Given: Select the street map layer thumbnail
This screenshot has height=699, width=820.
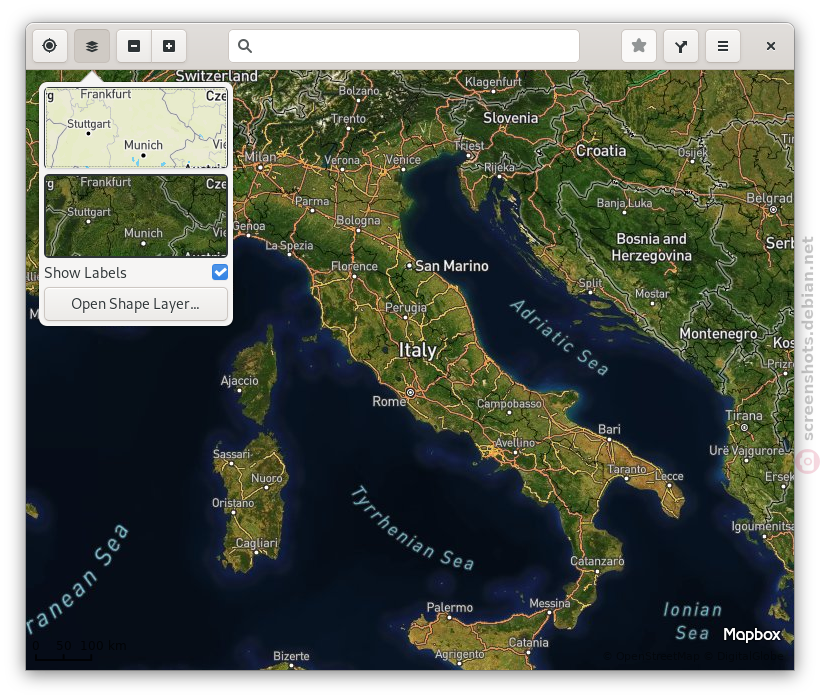Looking at the screenshot, I should [136, 128].
